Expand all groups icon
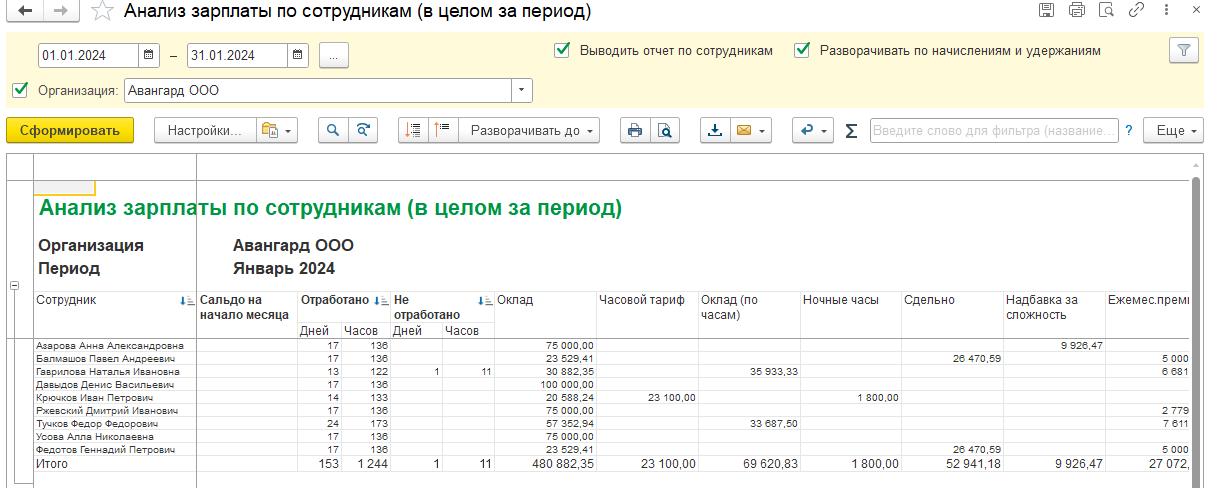Viewport: 1206px width, 488px height. point(444,130)
